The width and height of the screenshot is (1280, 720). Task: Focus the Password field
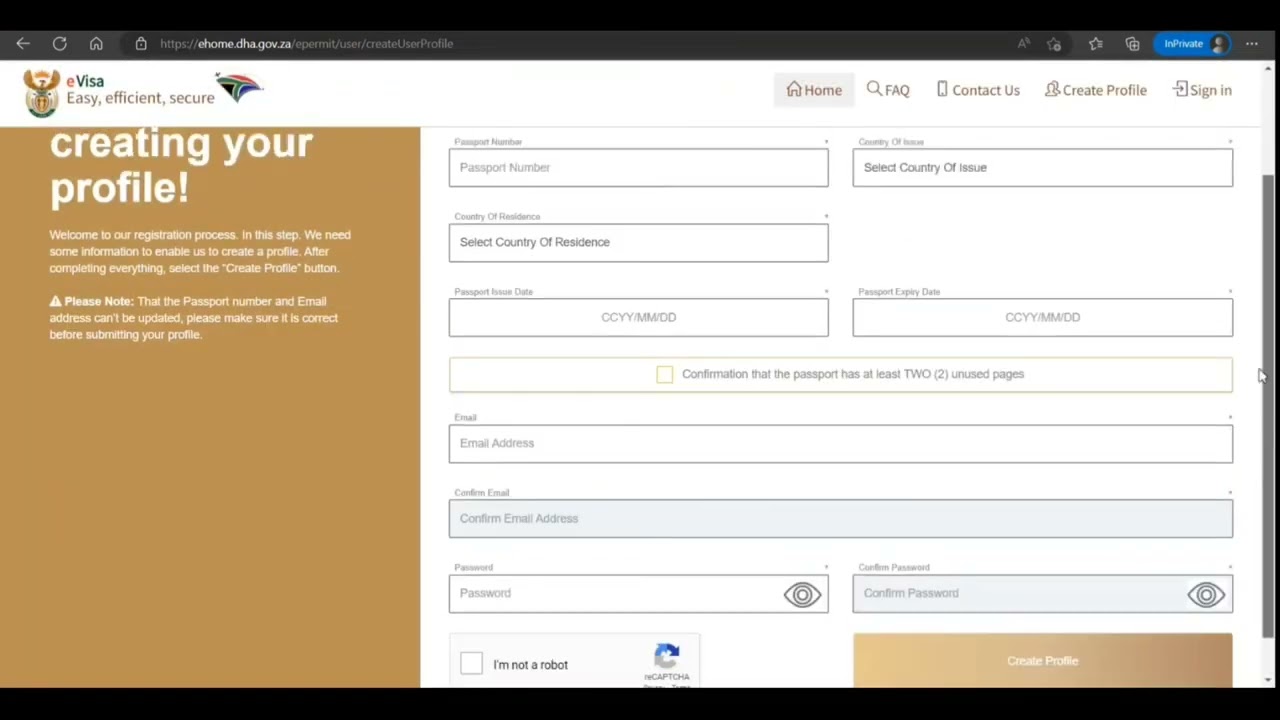639,594
